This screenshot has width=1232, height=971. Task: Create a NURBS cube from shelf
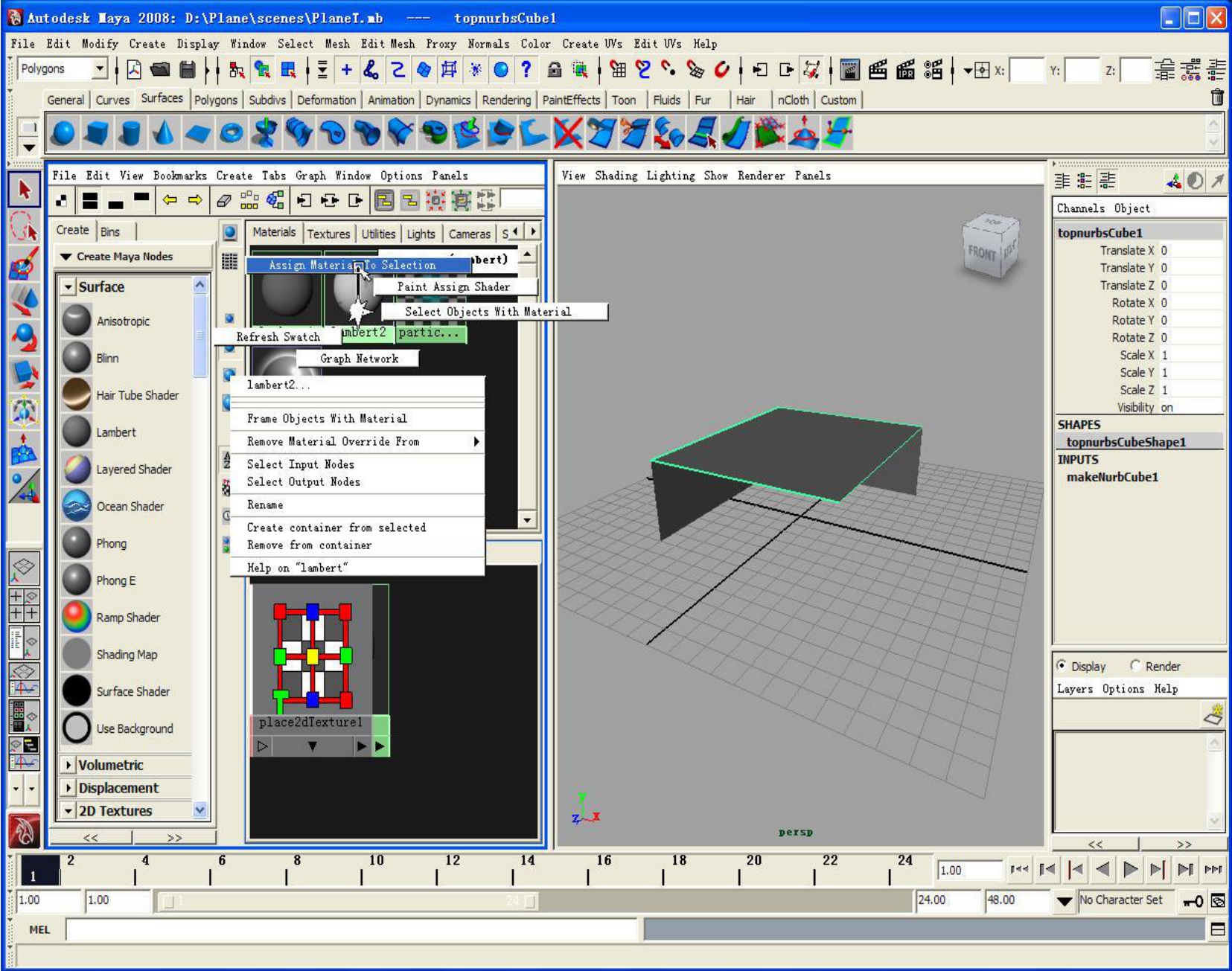[97, 134]
